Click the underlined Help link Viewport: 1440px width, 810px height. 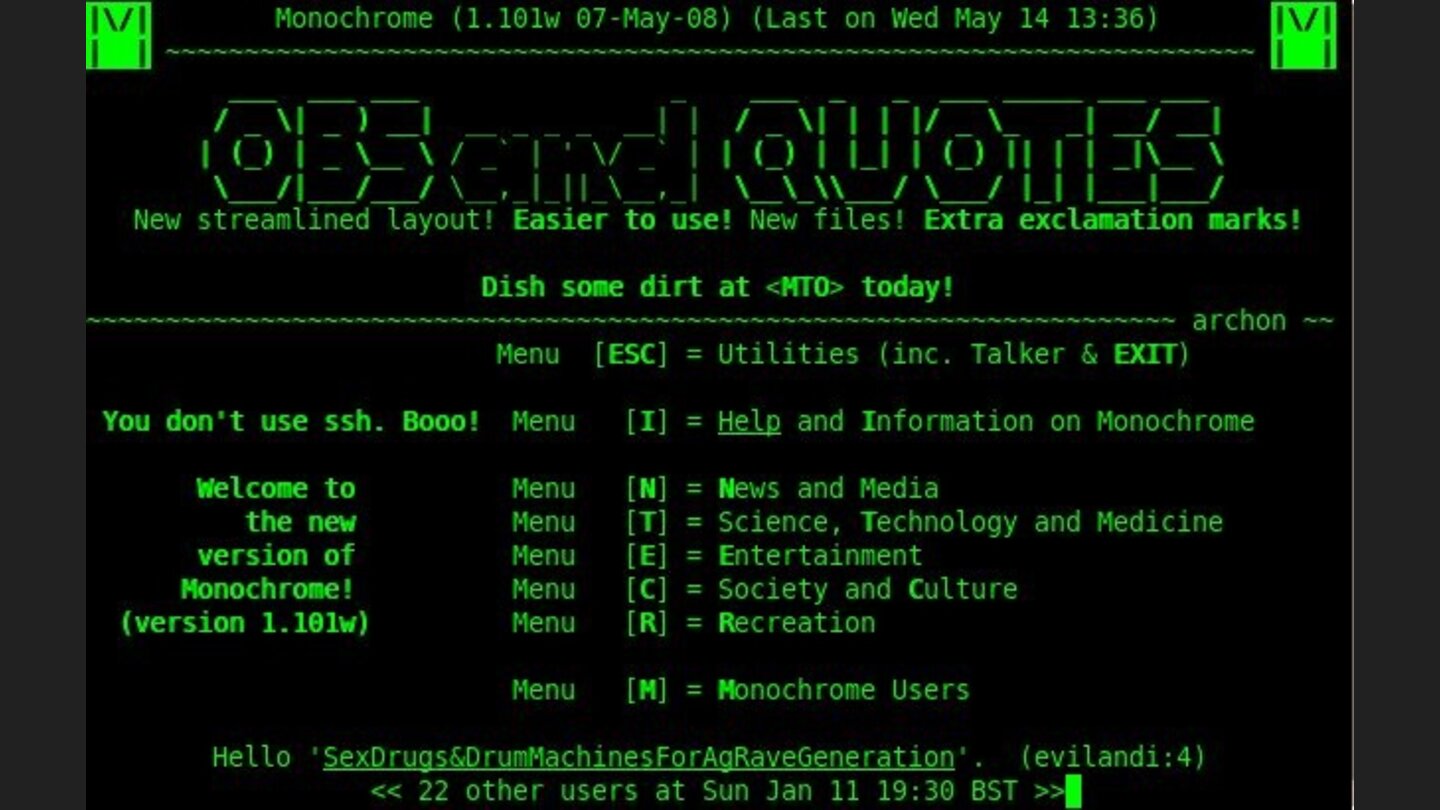[x=749, y=421]
